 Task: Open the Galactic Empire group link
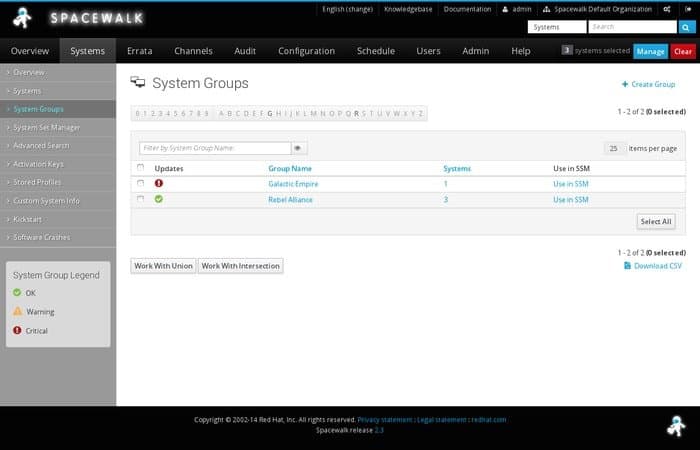(293, 184)
